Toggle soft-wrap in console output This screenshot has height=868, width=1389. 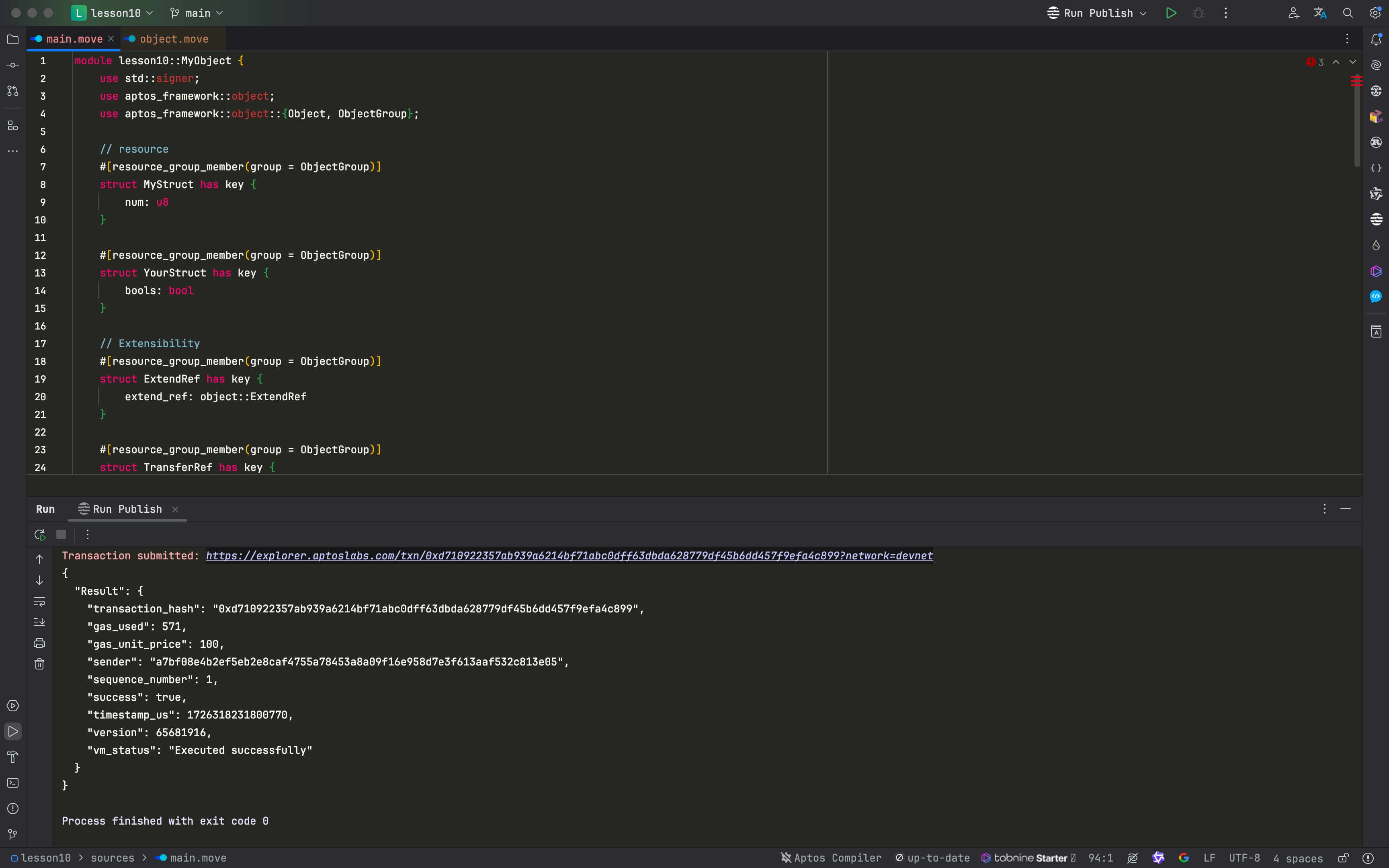pos(39,601)
